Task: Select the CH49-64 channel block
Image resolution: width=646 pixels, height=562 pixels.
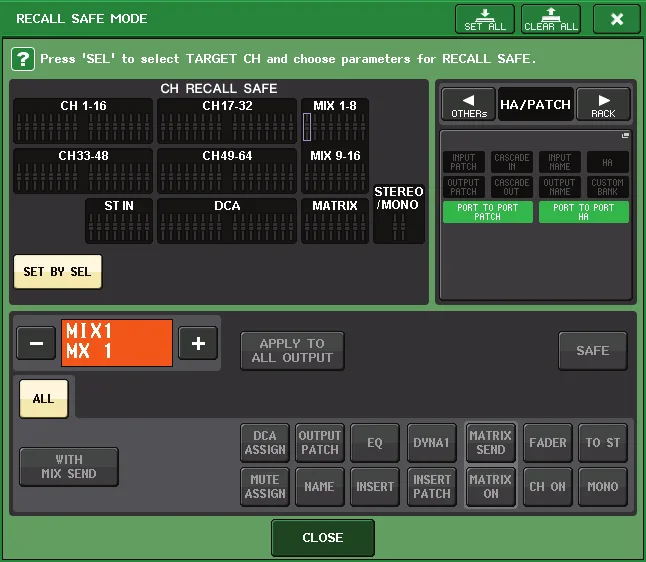Action: pyautogui.click(x=227, y=171)
